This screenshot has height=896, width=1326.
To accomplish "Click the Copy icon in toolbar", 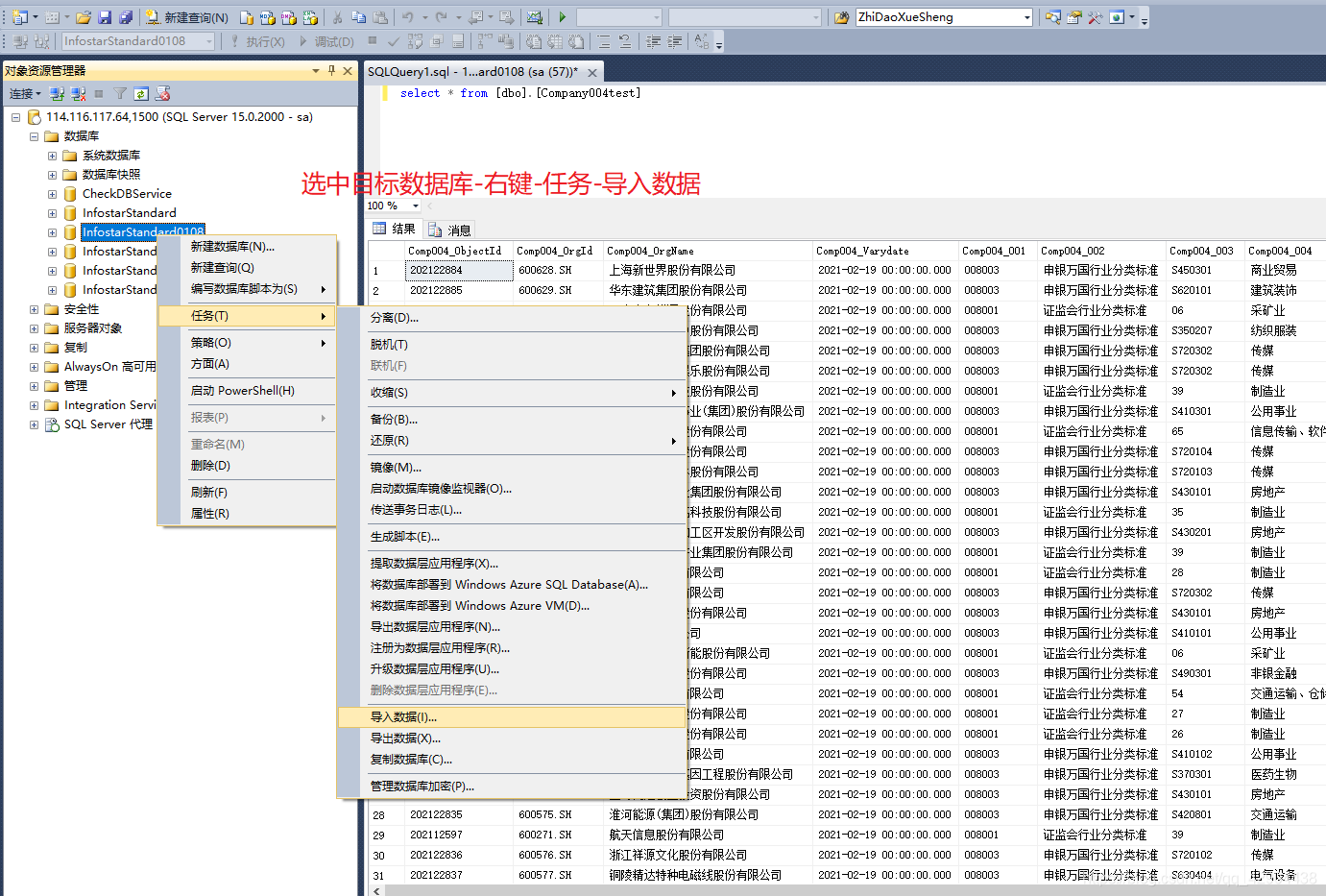I will [x=359, y=17].
